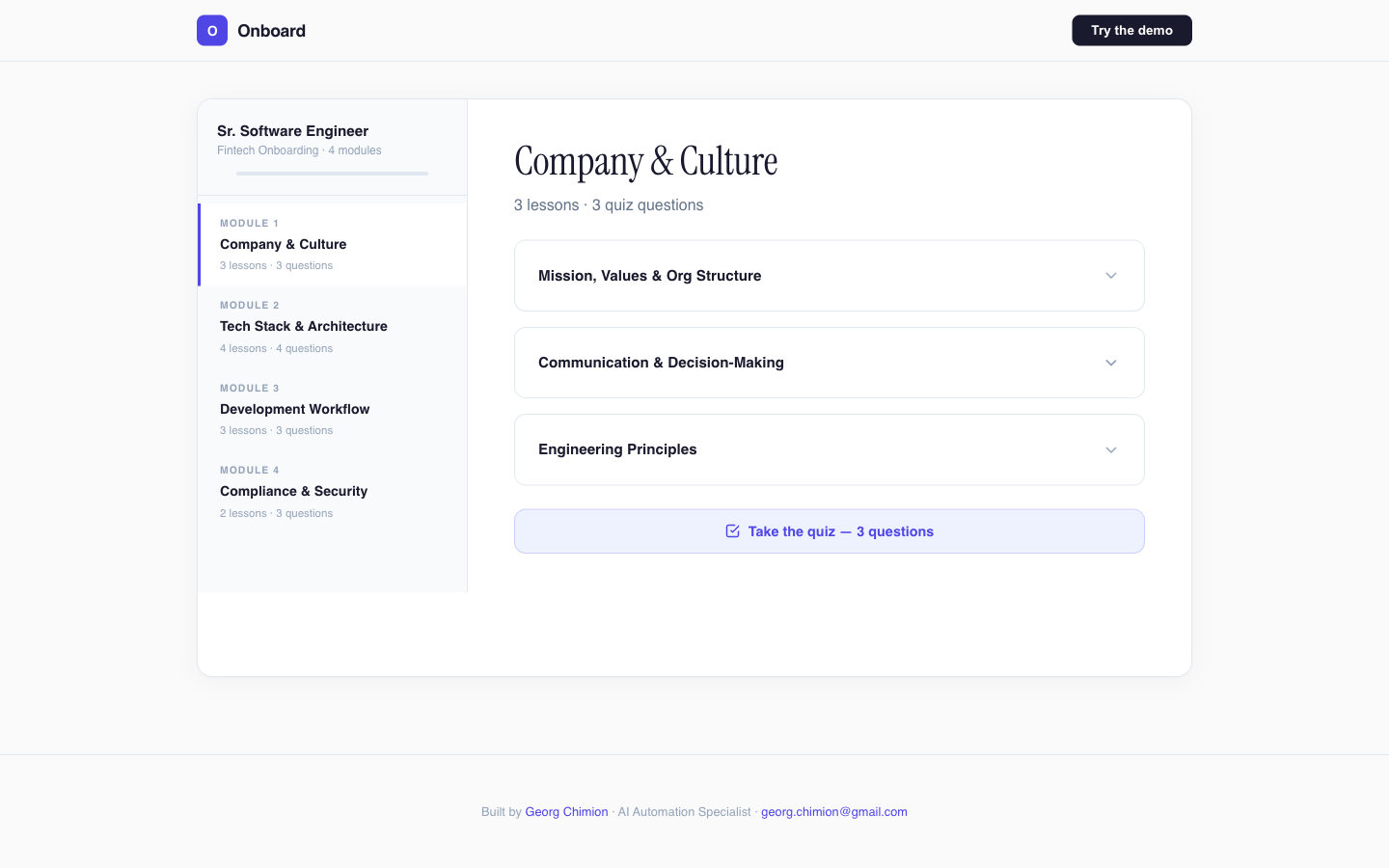The width and height of the screenshot is (1389, 868).
Task: Click '2 lessons · 3 questions' under Compliance
Action: click(x=276, y=513)
